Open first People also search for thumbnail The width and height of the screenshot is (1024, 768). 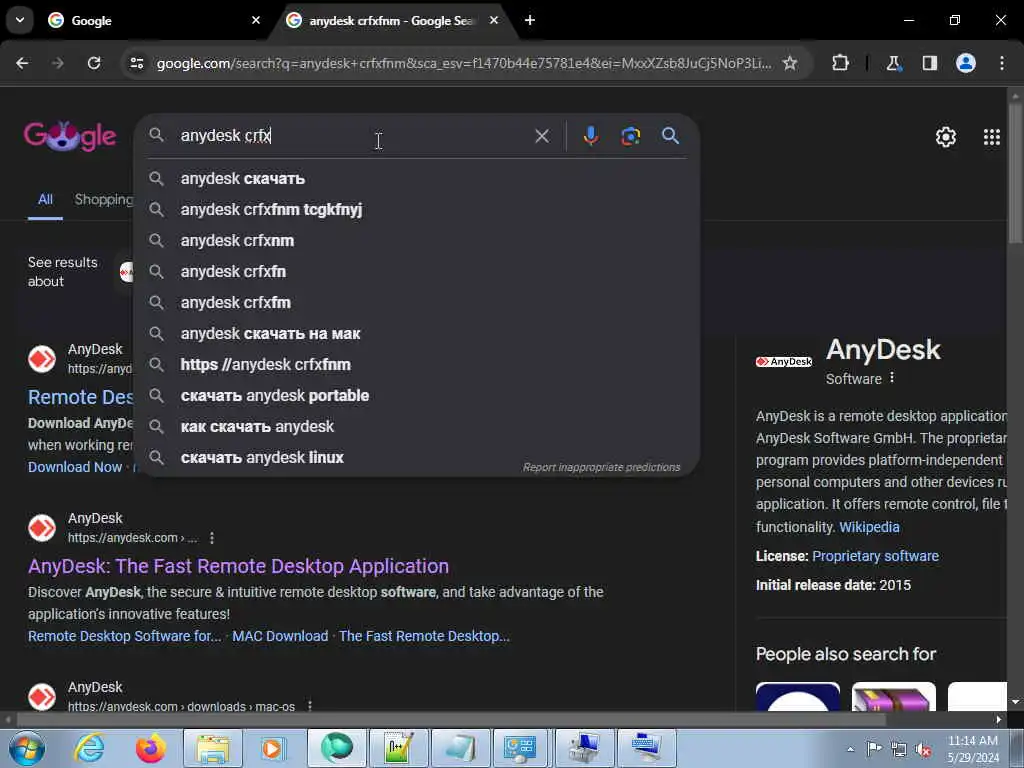[797, 697]
